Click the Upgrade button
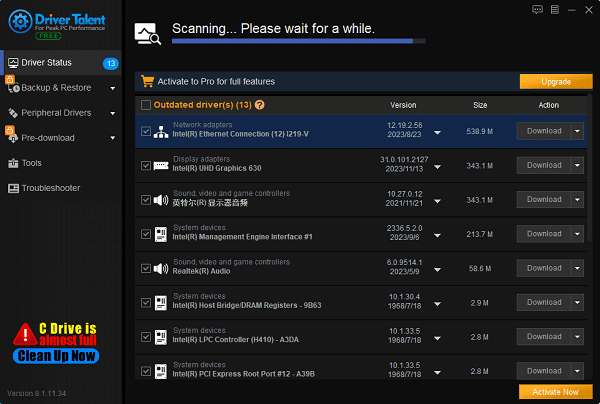 click(x=556, y=81)
